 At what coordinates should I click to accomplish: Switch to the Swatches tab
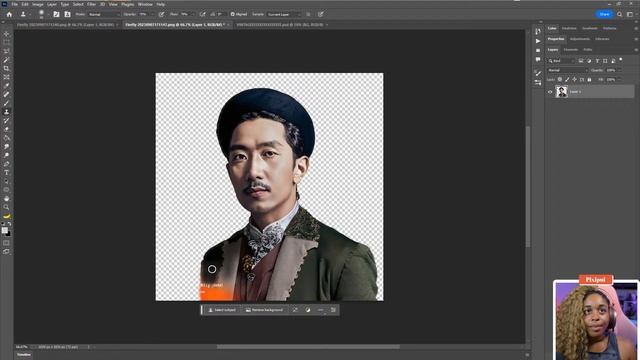point(569,29)
